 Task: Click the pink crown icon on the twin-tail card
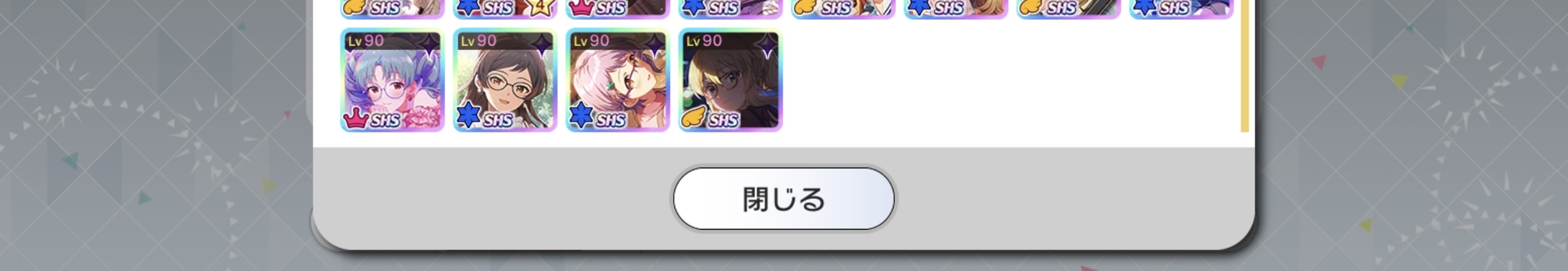pyautogui.click(x=356, y=118)
